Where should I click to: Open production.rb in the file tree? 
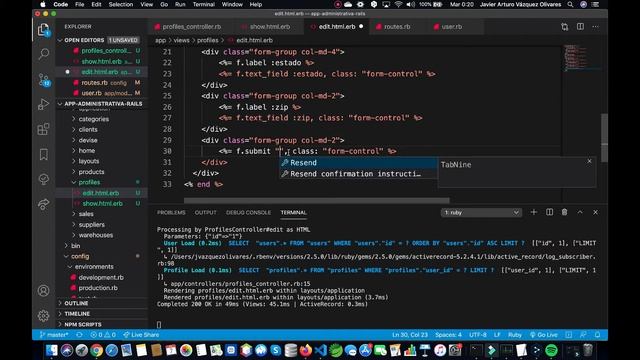pyautogui.click(x=98, y=288)
